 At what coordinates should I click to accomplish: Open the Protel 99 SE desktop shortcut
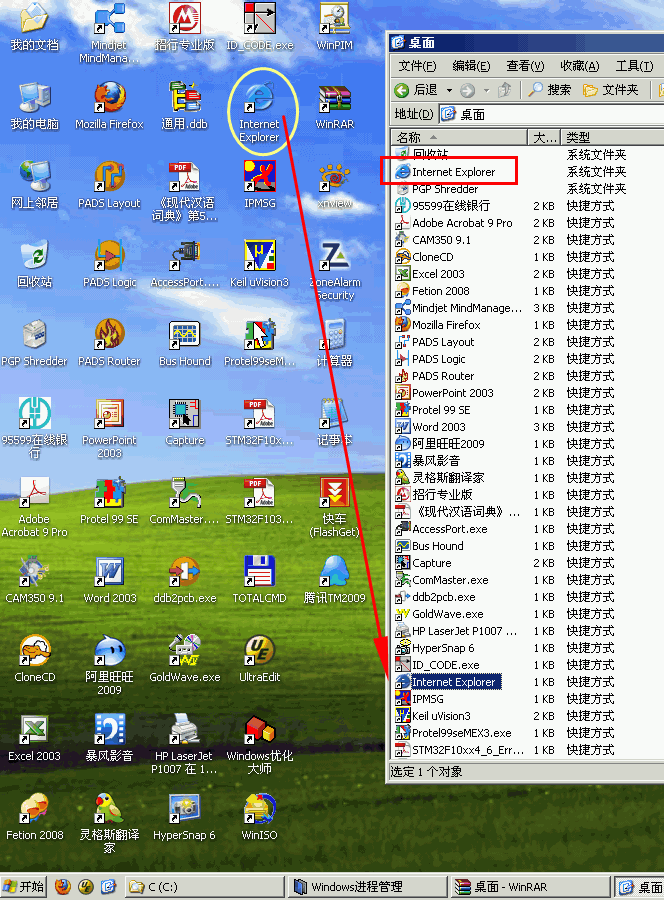[109, 501]
